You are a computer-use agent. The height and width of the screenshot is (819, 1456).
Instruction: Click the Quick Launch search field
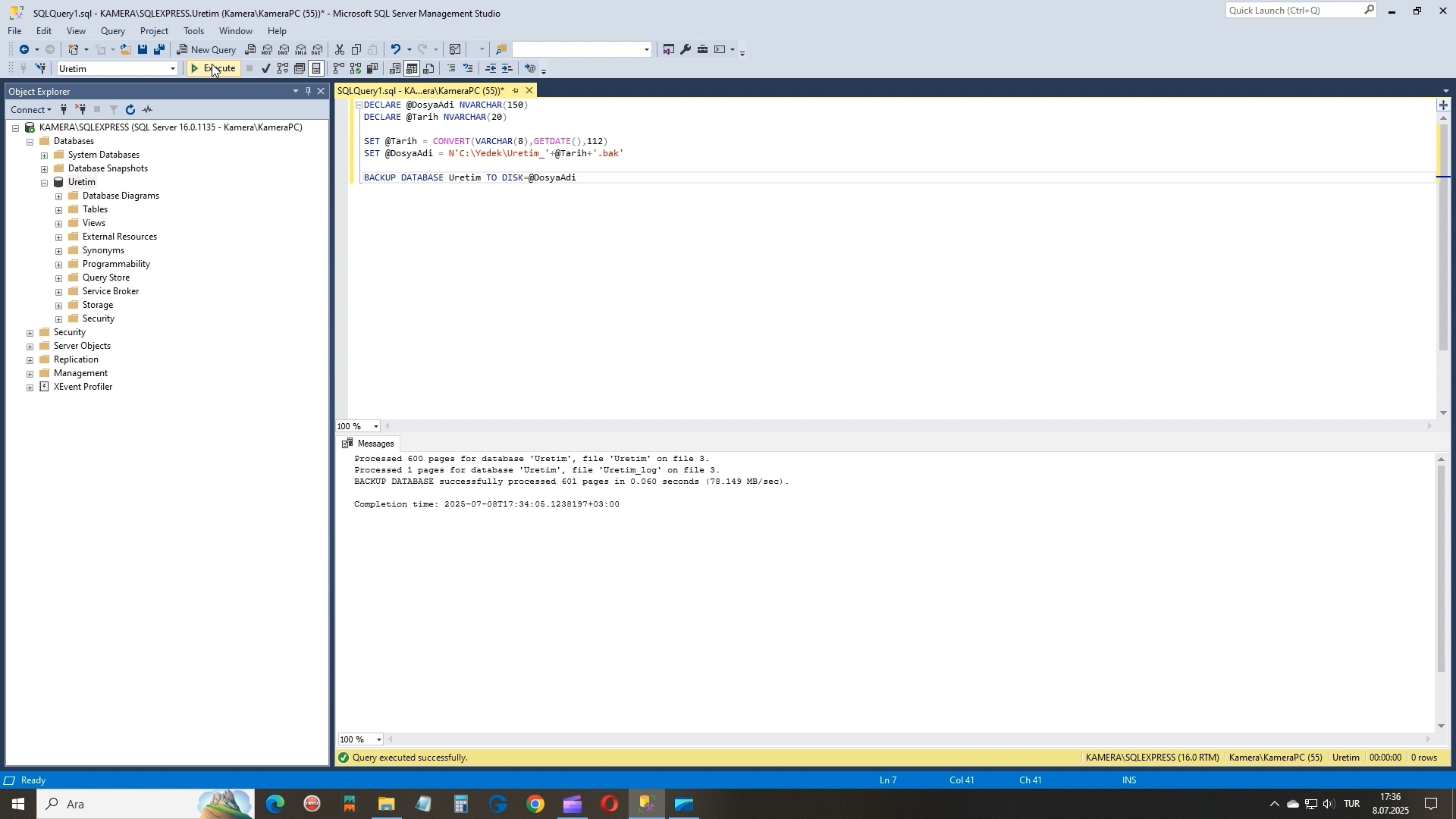[1294, 10]
